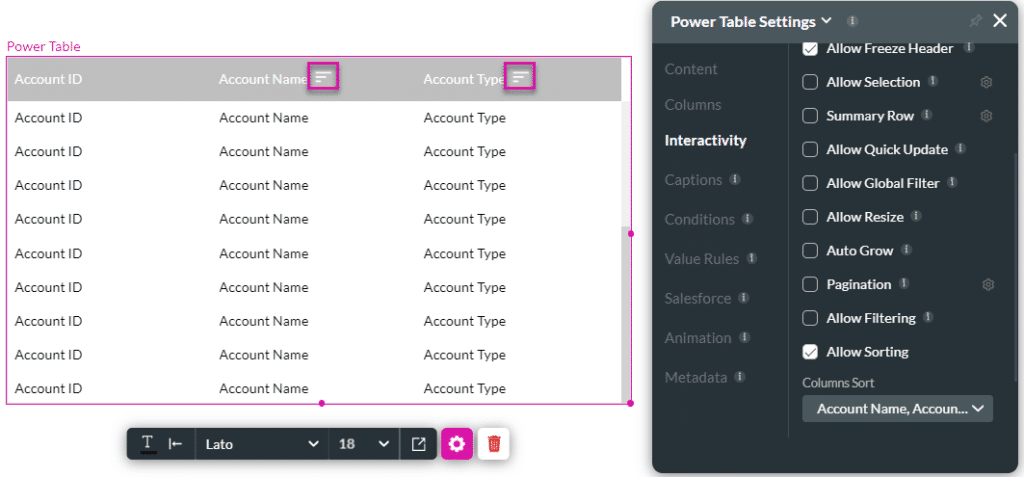
Task: Click the Account Name column sort icon
Action: click(322, 77)
